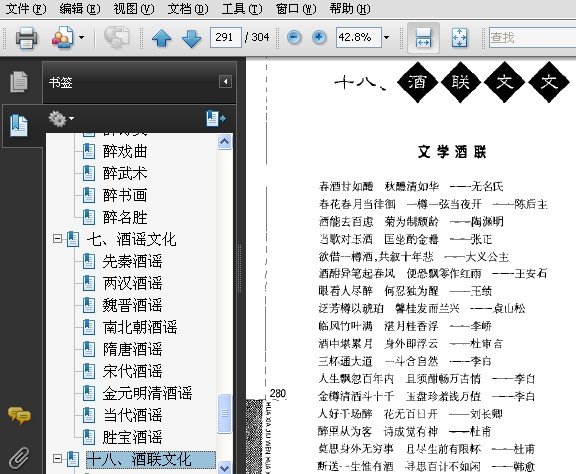Toggle the Bookmarks panel icon in the sidebar

click(19, 126)
